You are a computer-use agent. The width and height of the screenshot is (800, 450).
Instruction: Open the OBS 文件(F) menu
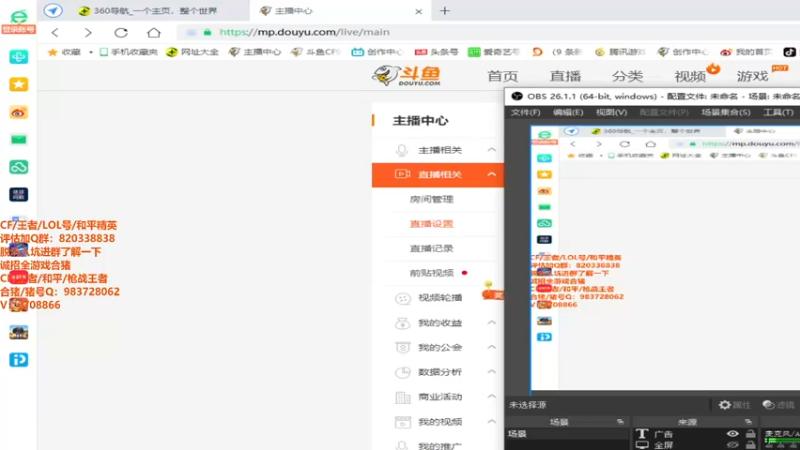point(526,112)
